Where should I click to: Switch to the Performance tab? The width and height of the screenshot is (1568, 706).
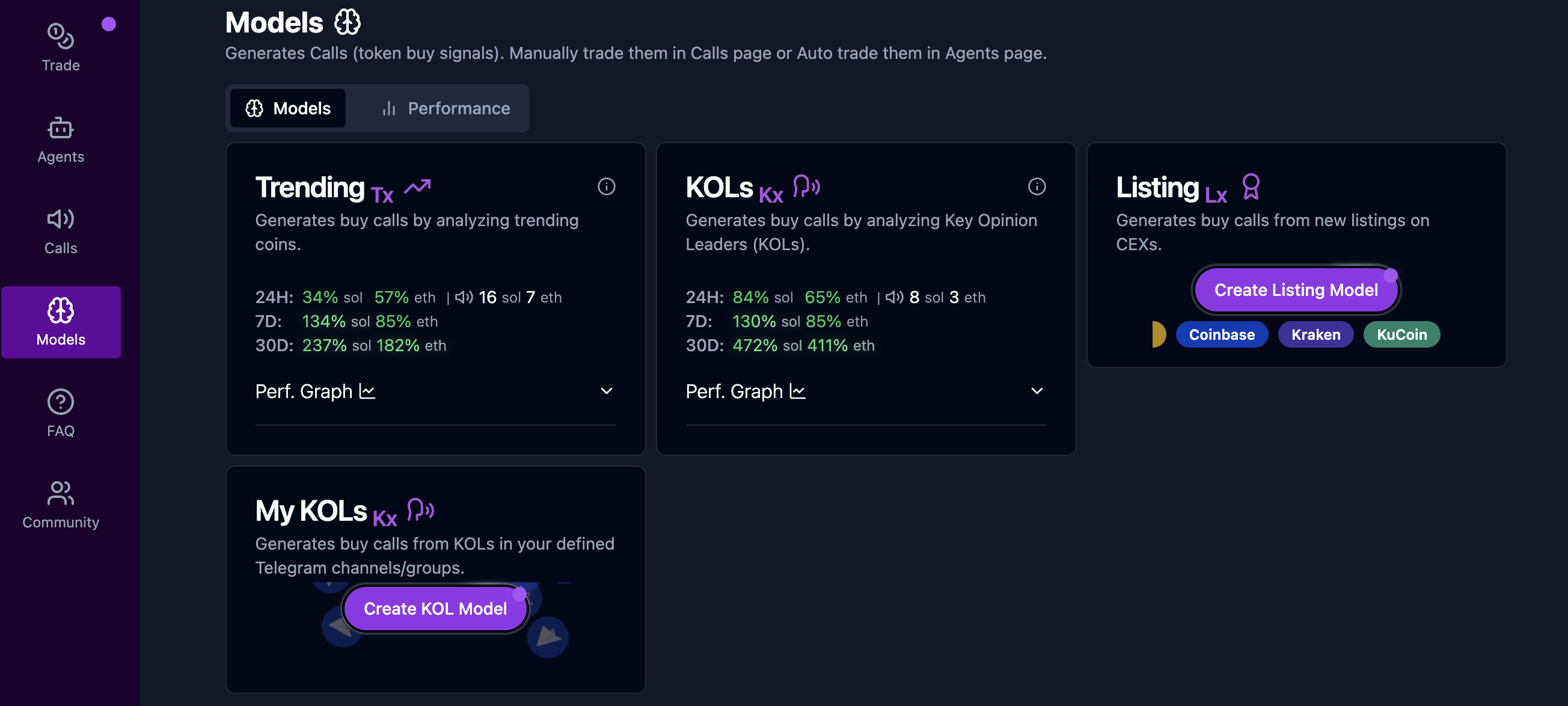(446, 108)
